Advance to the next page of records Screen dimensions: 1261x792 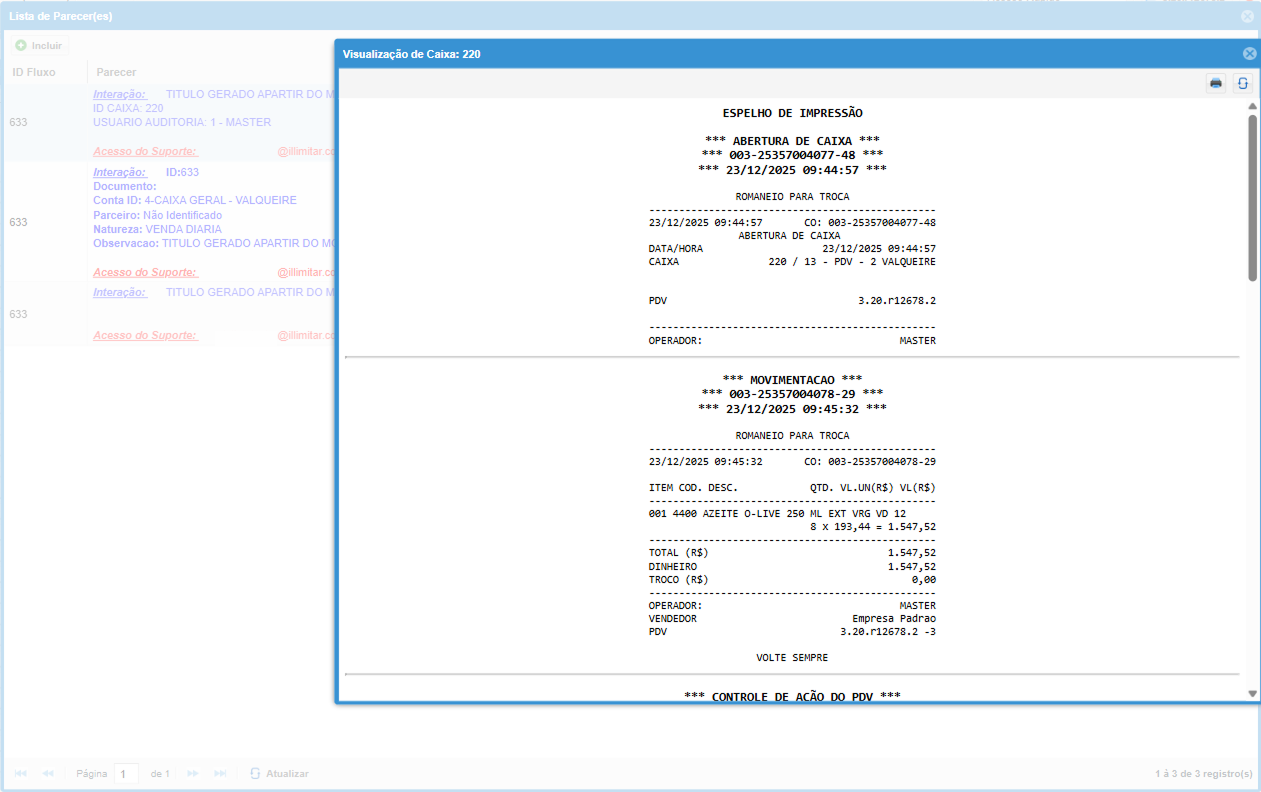[x=193, y=774]
